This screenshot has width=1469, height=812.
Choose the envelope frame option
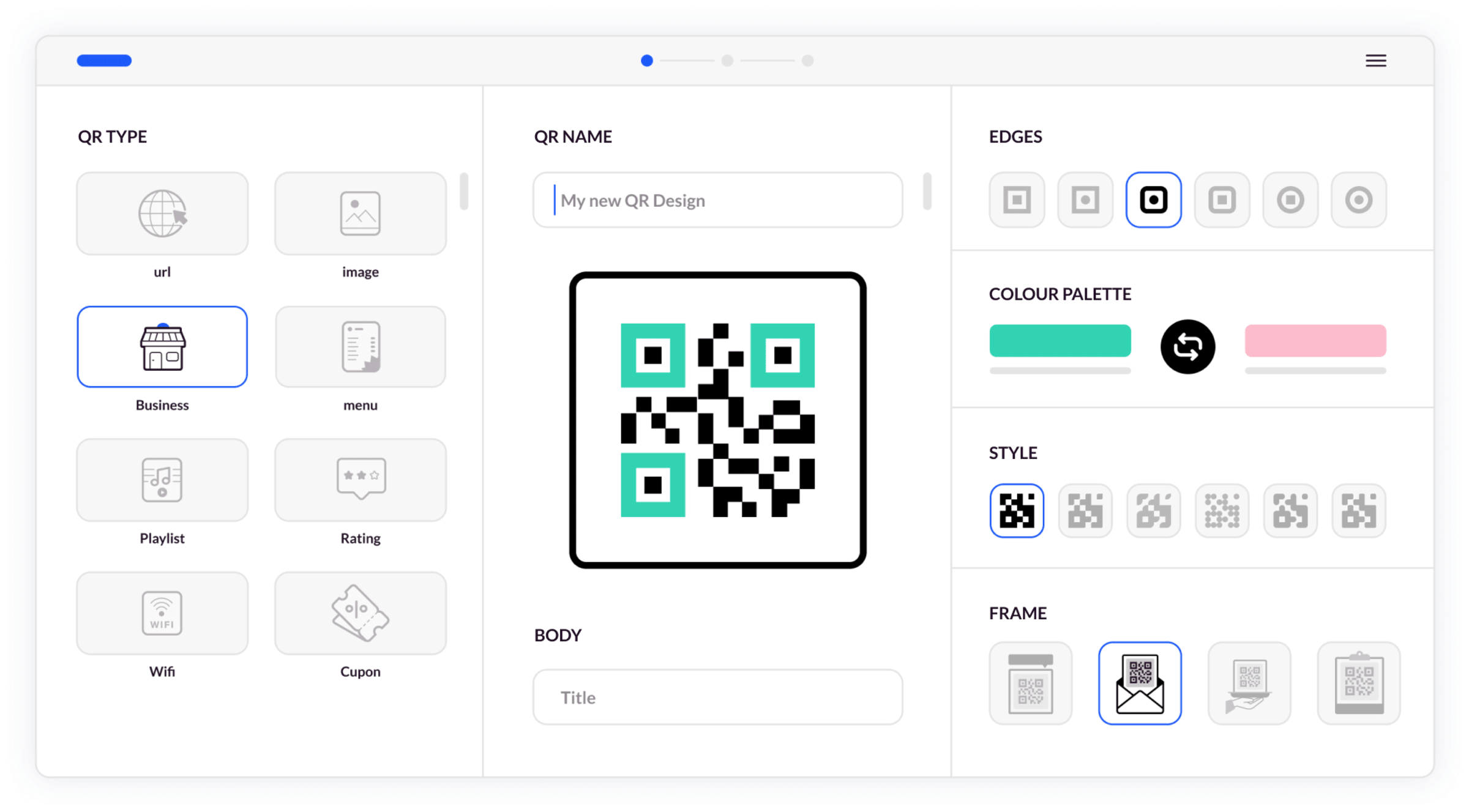[x=1140, y=683]
